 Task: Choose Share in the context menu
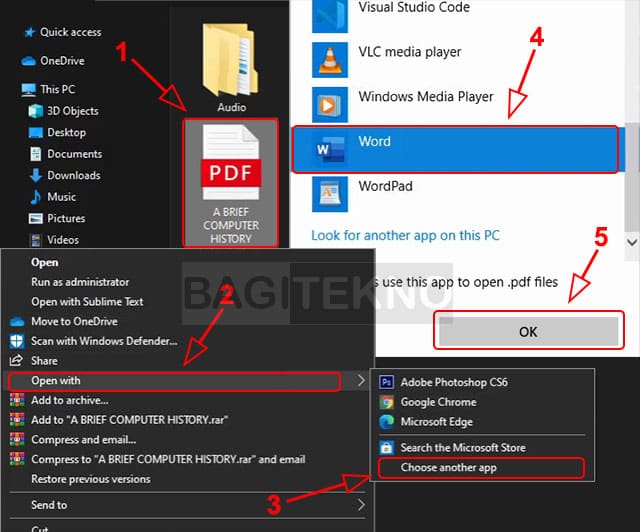point(44,361)
